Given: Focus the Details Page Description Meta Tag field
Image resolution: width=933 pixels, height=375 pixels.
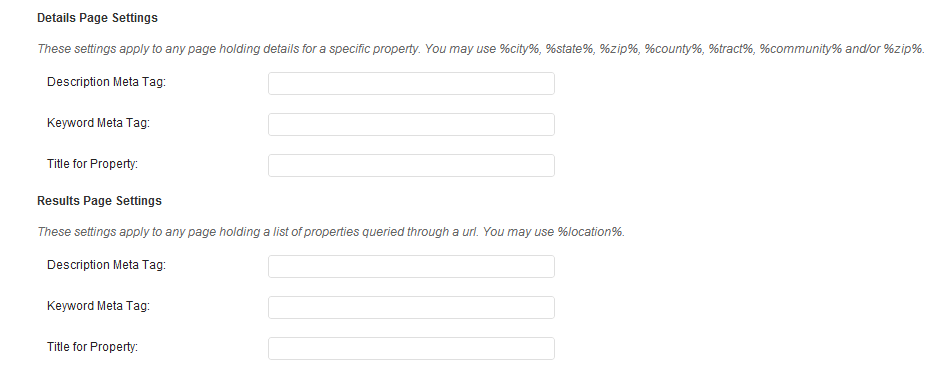Looking at the screenshot, I should [x=411, y=83].
